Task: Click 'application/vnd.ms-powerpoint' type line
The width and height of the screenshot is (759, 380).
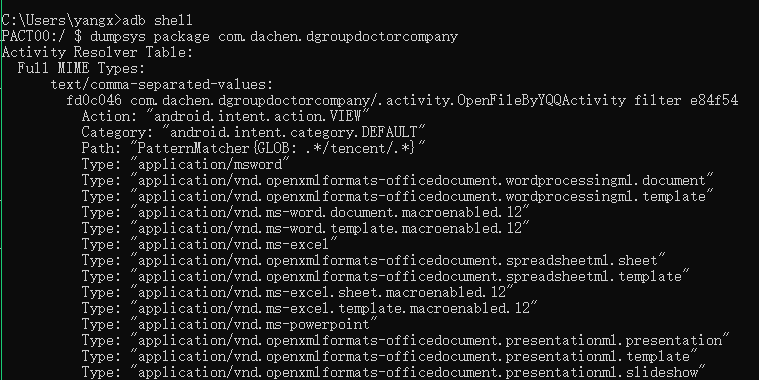Action: coord(229,324)
